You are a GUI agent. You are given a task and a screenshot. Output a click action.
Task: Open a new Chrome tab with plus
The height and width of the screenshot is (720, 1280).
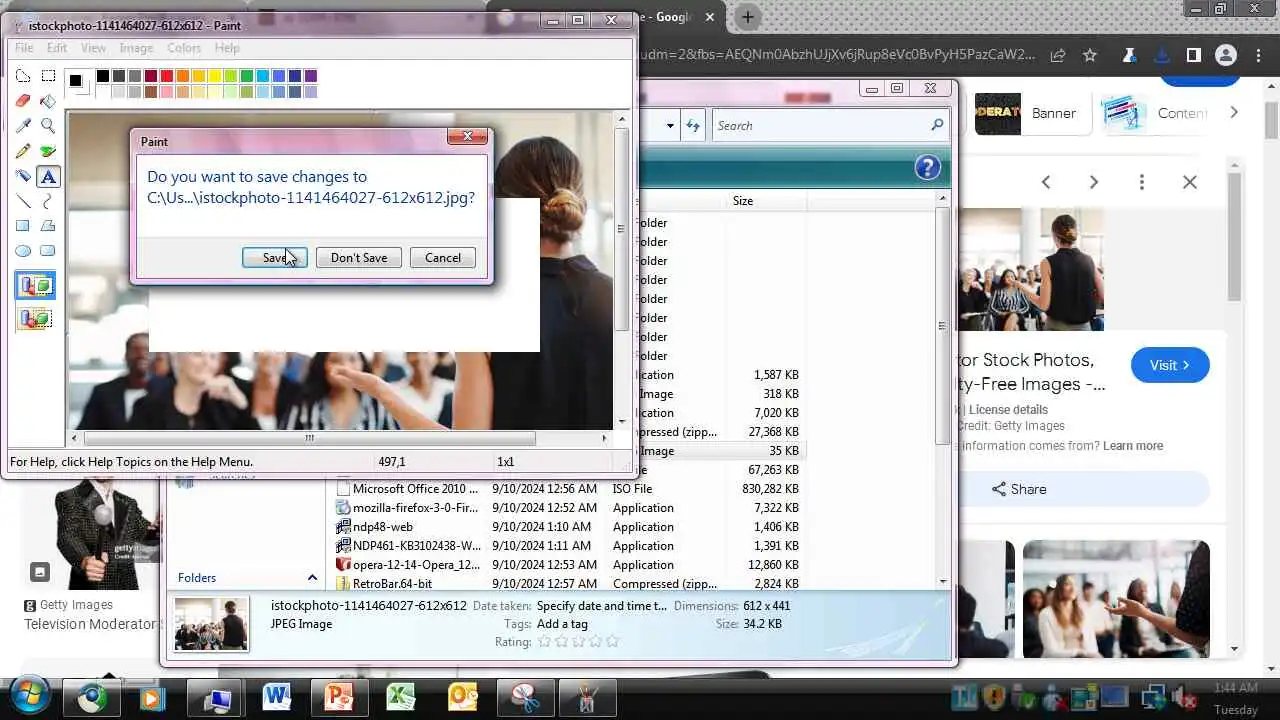pyautogui.click(x=747, y=17)
